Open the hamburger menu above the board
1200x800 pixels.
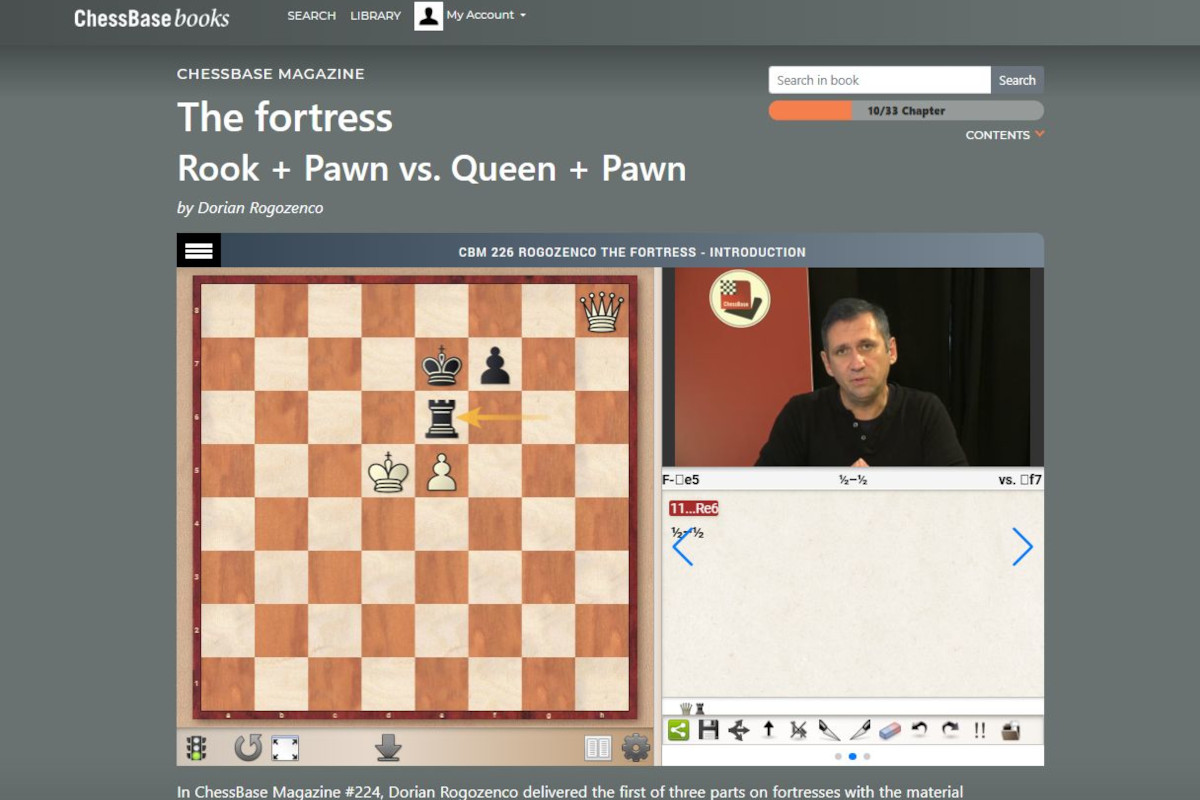(199, 250)
